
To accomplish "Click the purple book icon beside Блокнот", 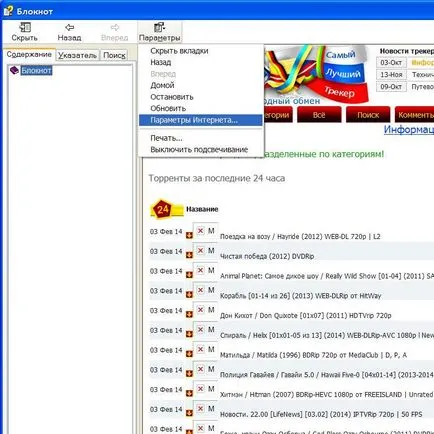I will pyautogui.click(x=14, y=70).
